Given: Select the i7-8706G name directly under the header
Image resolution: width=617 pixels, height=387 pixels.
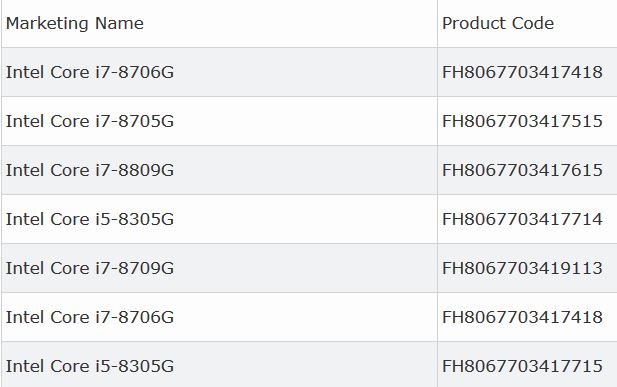Looking at the screenshot, I should (x=90, y=72).
